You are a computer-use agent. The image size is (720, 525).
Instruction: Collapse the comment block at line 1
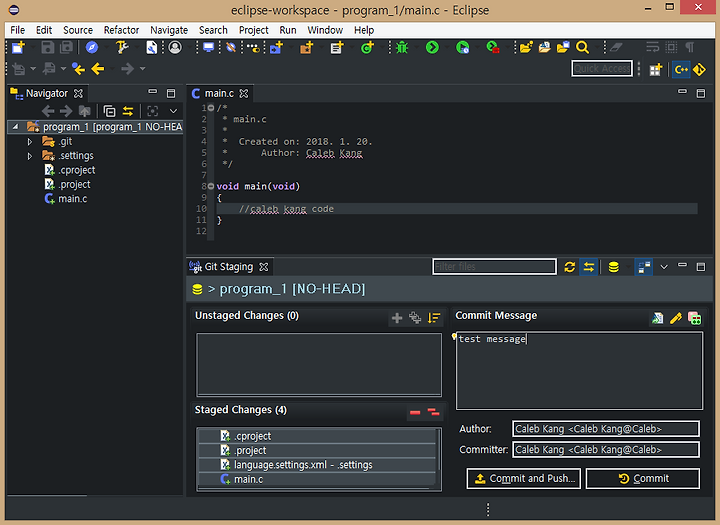211,108
